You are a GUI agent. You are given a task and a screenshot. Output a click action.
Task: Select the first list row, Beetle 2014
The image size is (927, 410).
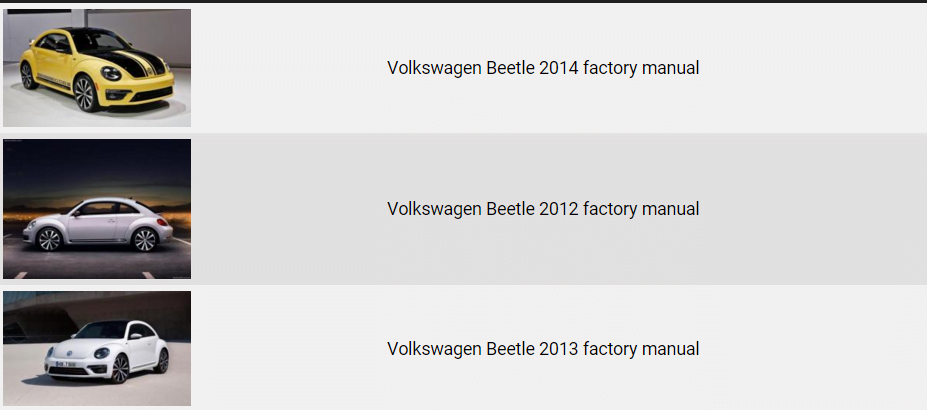(x=800, y=68)
